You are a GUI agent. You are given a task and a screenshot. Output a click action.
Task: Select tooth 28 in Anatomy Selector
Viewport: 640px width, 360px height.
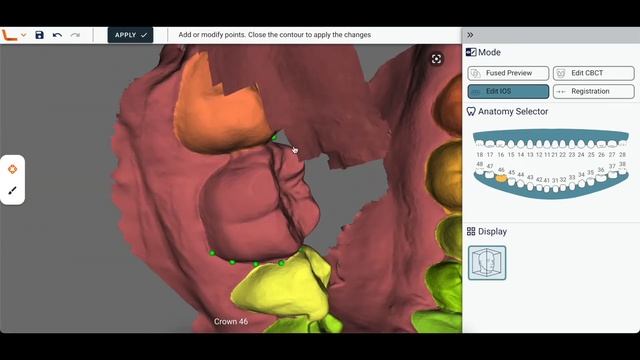tap(622, 144)
